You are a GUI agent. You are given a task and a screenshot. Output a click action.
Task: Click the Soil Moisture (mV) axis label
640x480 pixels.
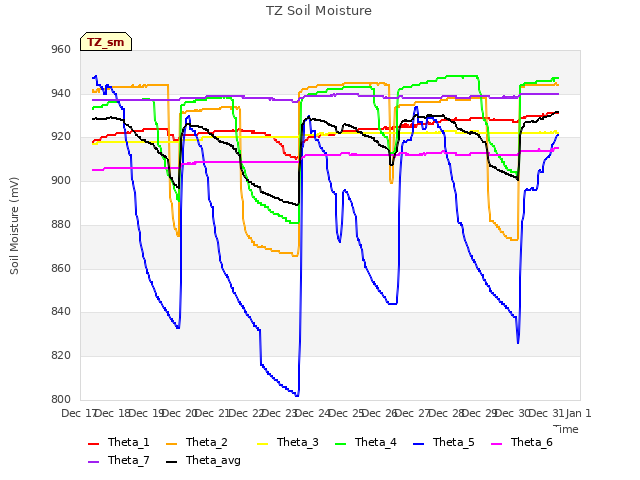pos(14,226)
